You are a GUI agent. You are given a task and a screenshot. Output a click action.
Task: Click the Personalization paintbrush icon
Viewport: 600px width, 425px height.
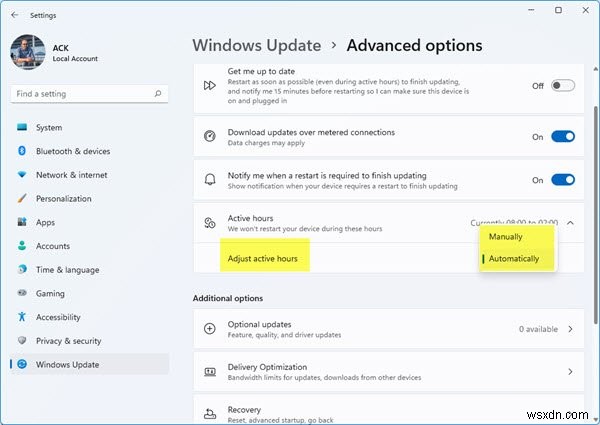click(x=22, y=198)
